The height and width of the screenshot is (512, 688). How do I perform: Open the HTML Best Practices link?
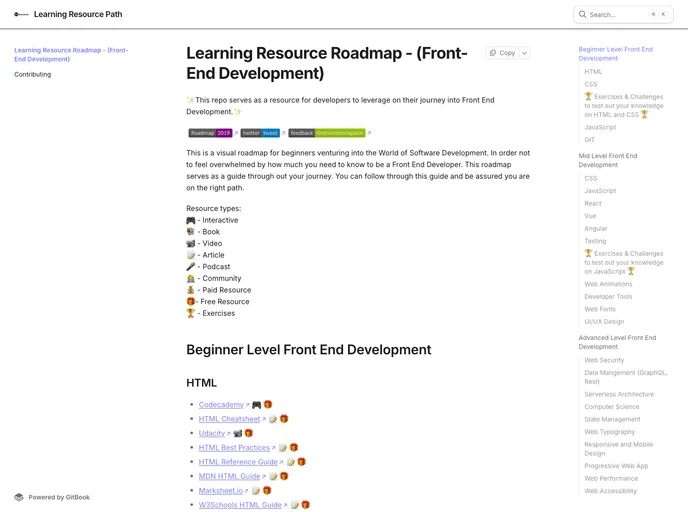pyautogui.click(x=234, y=448)
